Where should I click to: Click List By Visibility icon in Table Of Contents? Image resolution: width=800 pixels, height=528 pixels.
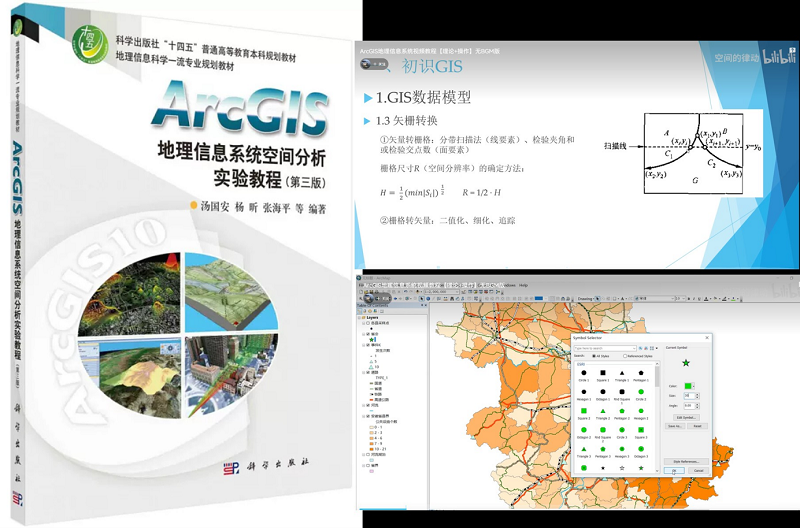[x=370, y=311]
